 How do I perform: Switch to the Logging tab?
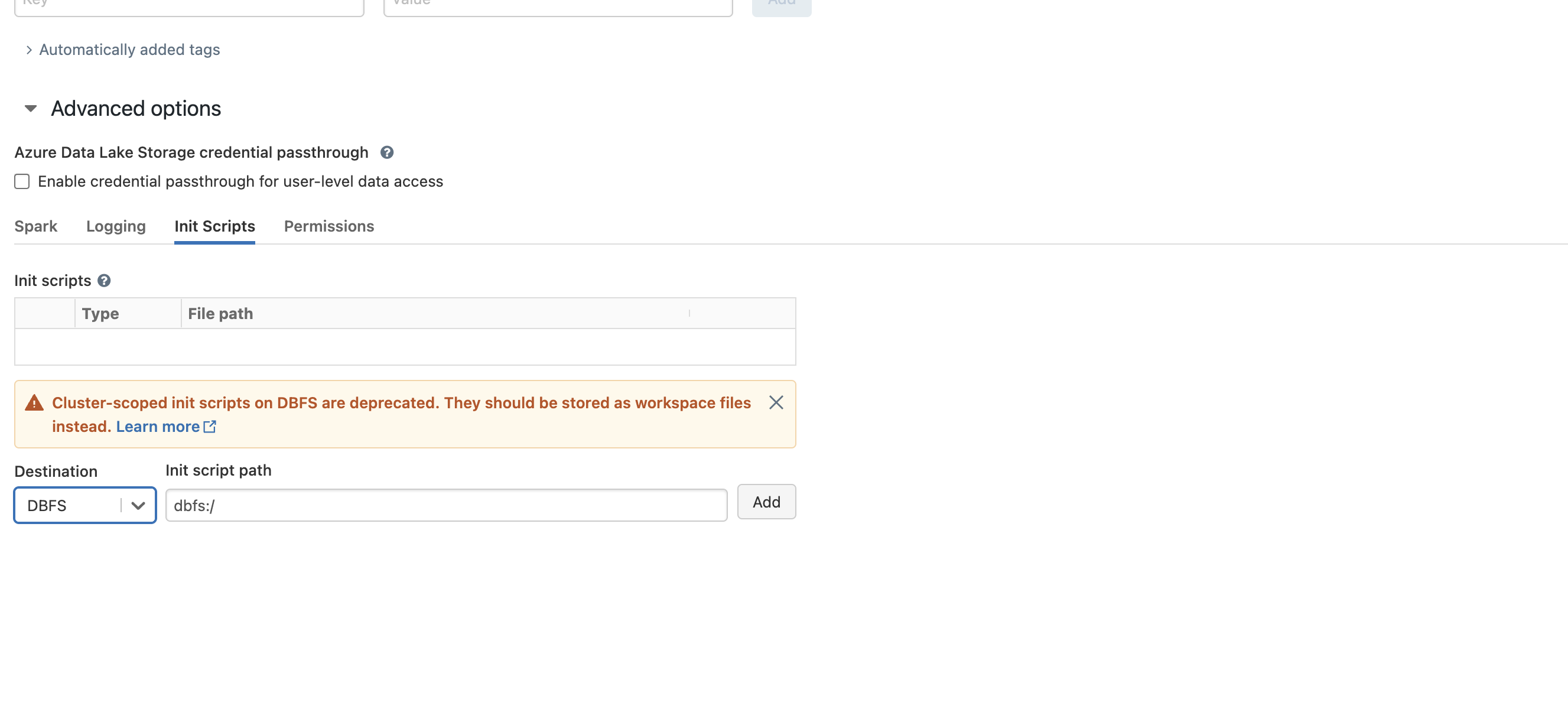(x=116, y=226)
